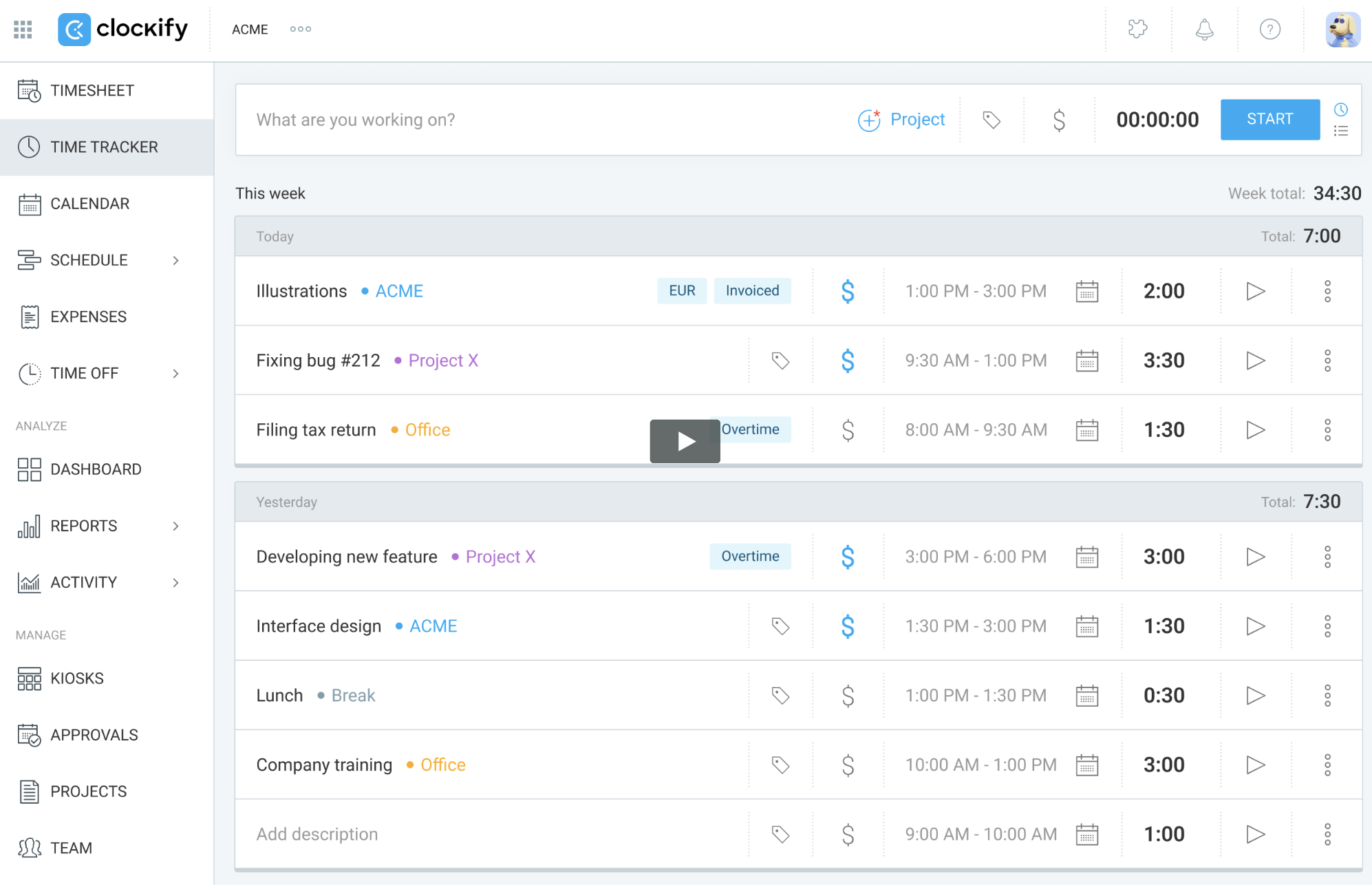1372x885 pixels.
Task: Open calendar picker for Illustrations entry
Action: pyautogui.click(x=1086, y=291)
